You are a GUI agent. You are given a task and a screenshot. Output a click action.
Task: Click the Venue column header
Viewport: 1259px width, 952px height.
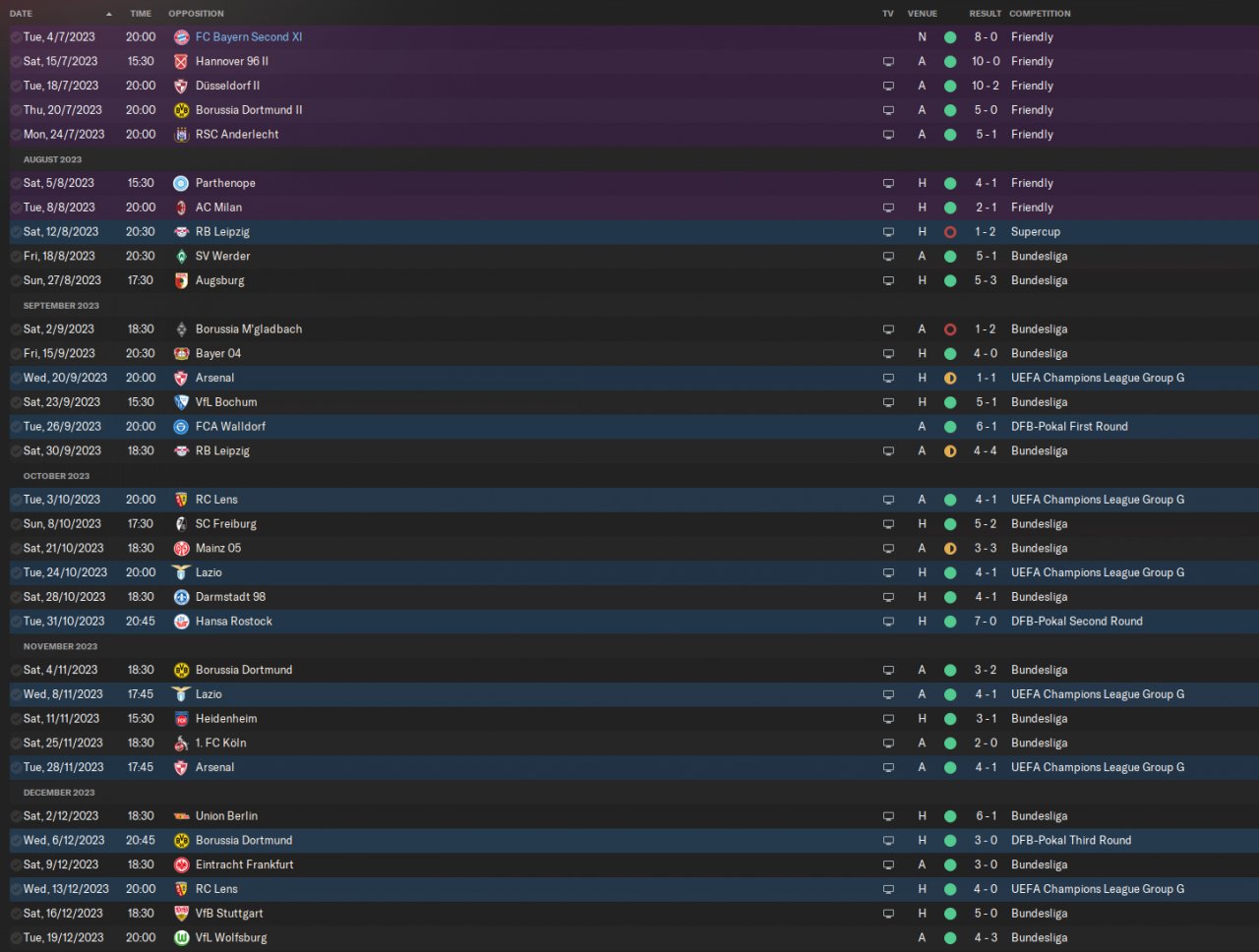[922, 14]
